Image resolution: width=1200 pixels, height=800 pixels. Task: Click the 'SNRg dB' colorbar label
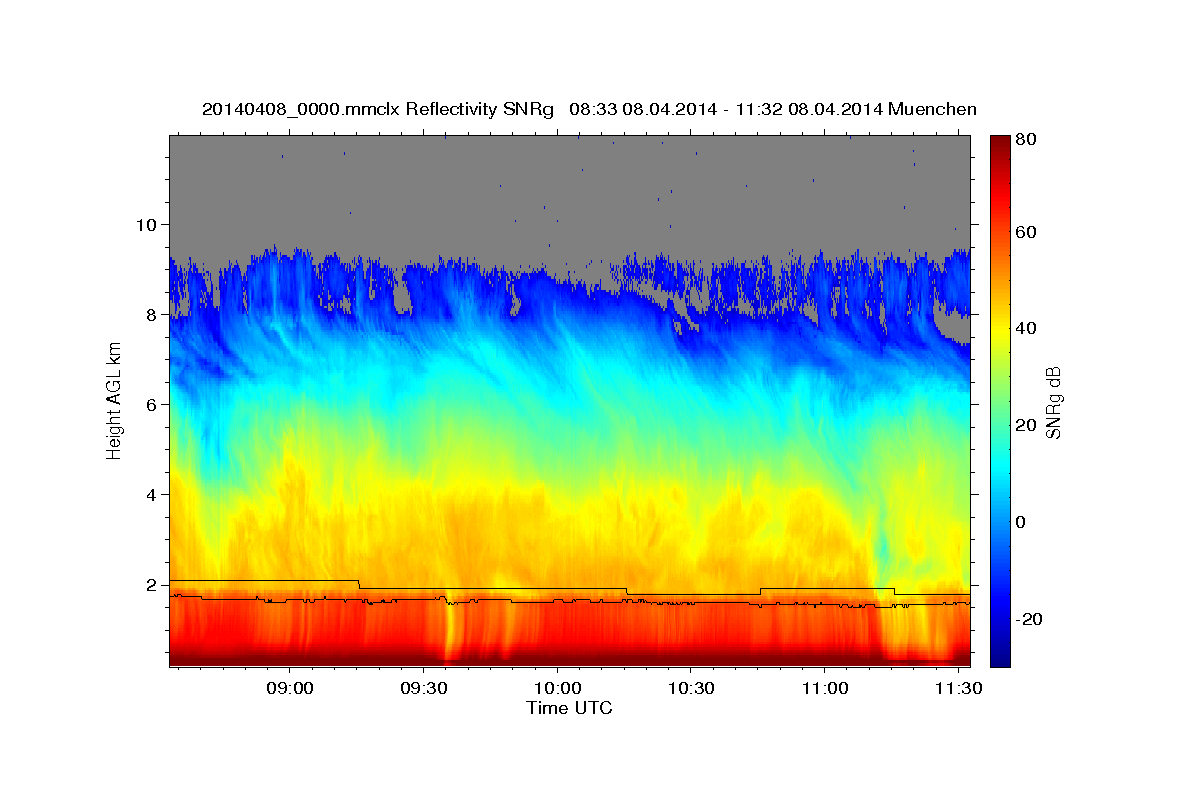[x=1053, y=401]
